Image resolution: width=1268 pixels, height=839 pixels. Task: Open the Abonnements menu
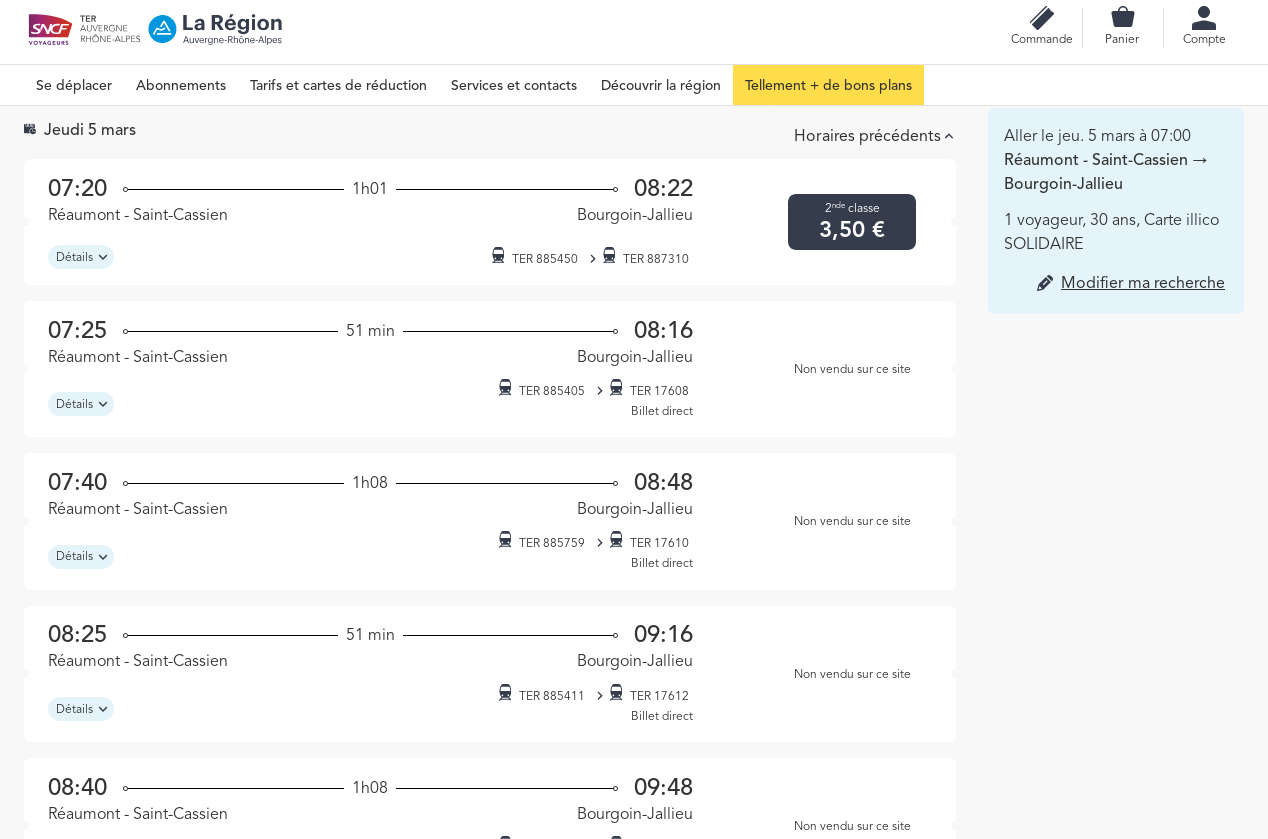tap(181, 85)
